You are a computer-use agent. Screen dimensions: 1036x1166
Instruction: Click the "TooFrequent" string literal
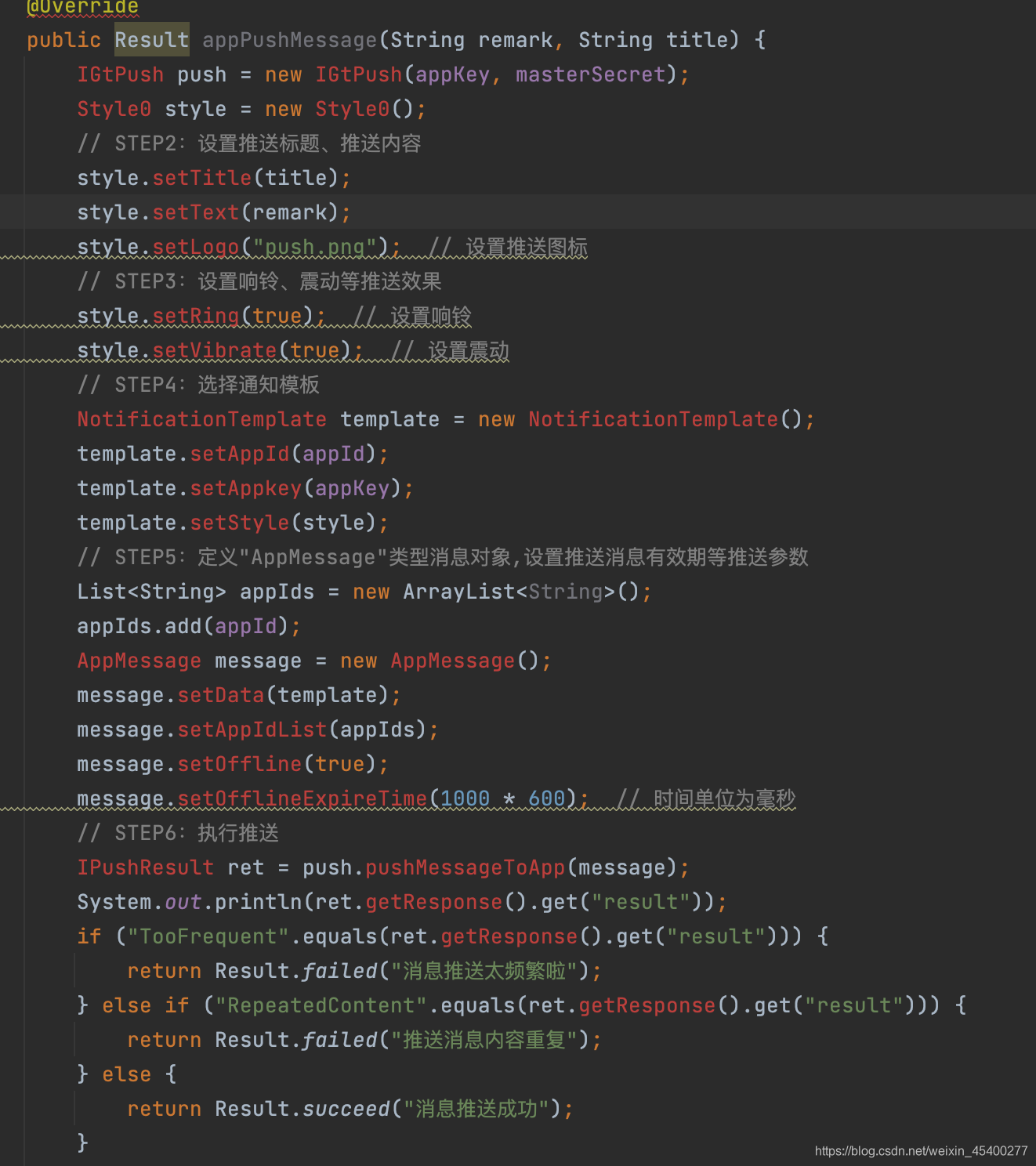coord(208,936)
